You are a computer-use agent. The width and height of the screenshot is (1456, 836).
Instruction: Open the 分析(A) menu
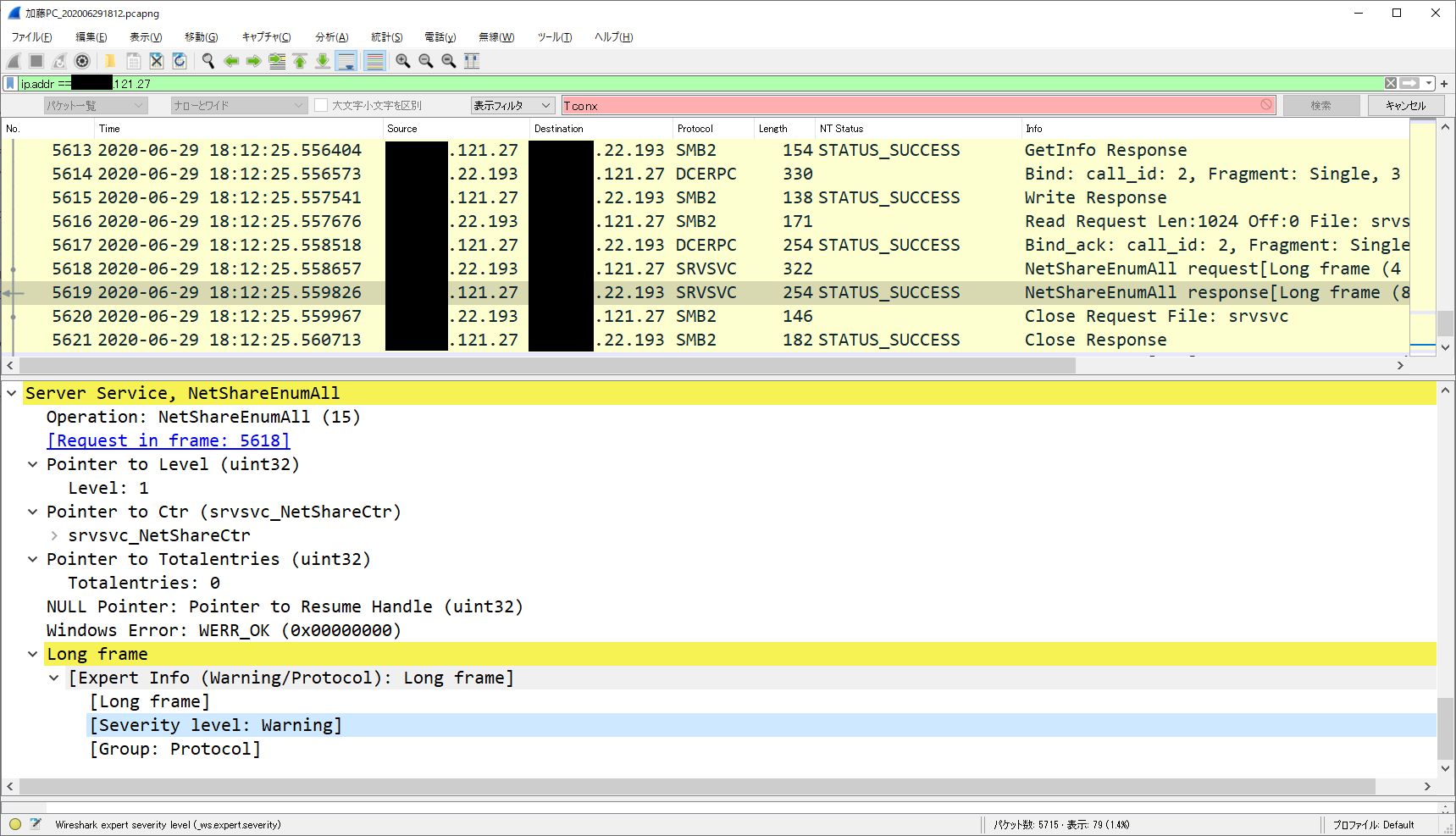click(x=332, y=37)
